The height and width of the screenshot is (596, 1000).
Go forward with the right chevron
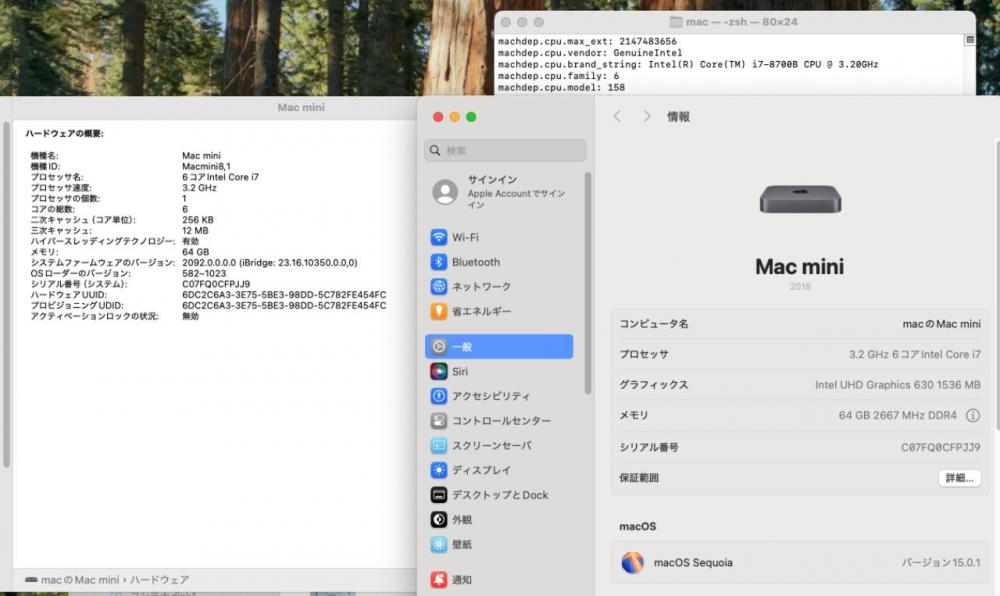[x=647, y=116]
